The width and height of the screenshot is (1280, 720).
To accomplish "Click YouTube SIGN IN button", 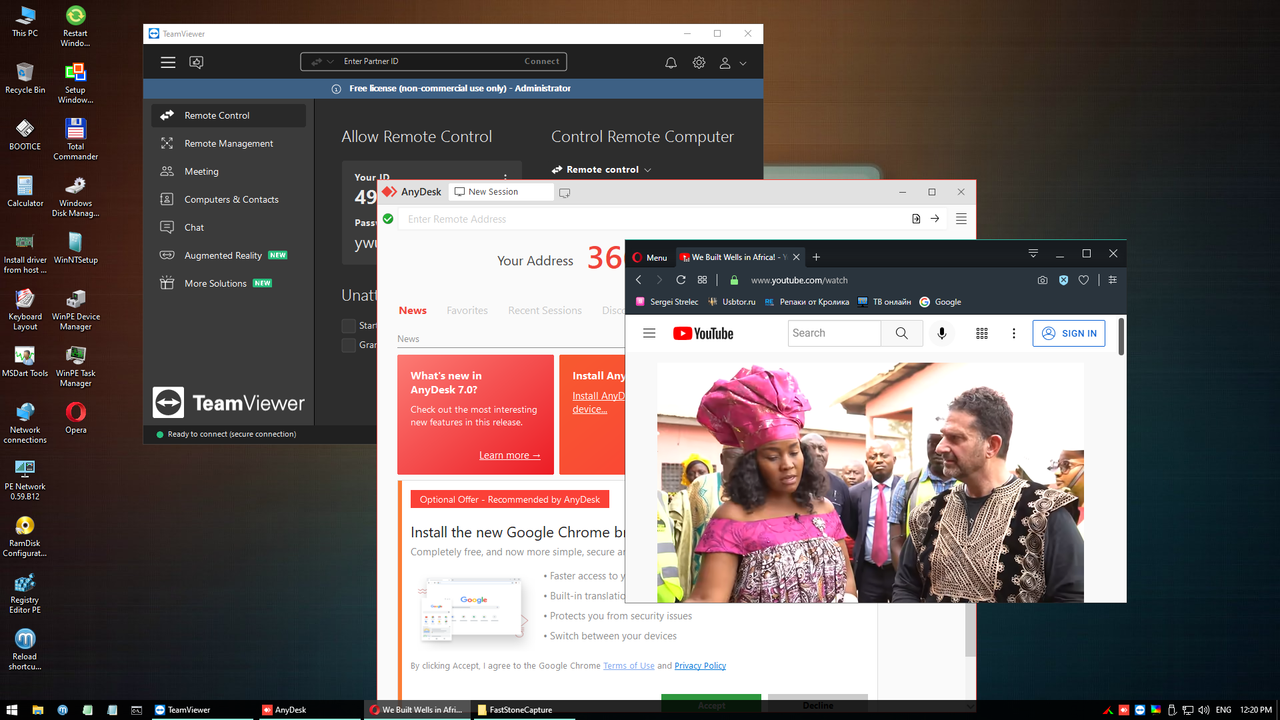I will tap(1069, 333).
